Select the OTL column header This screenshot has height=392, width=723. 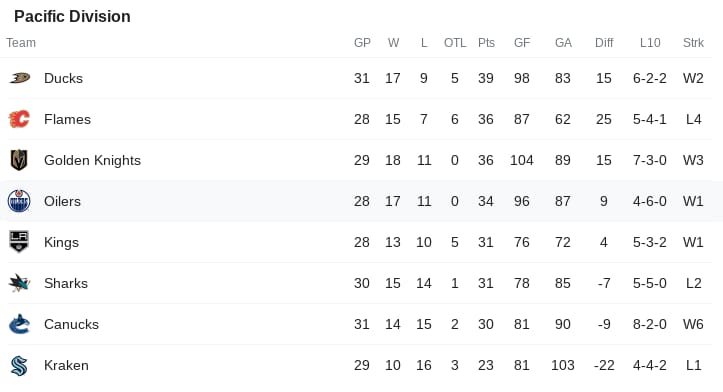point(455,43)
